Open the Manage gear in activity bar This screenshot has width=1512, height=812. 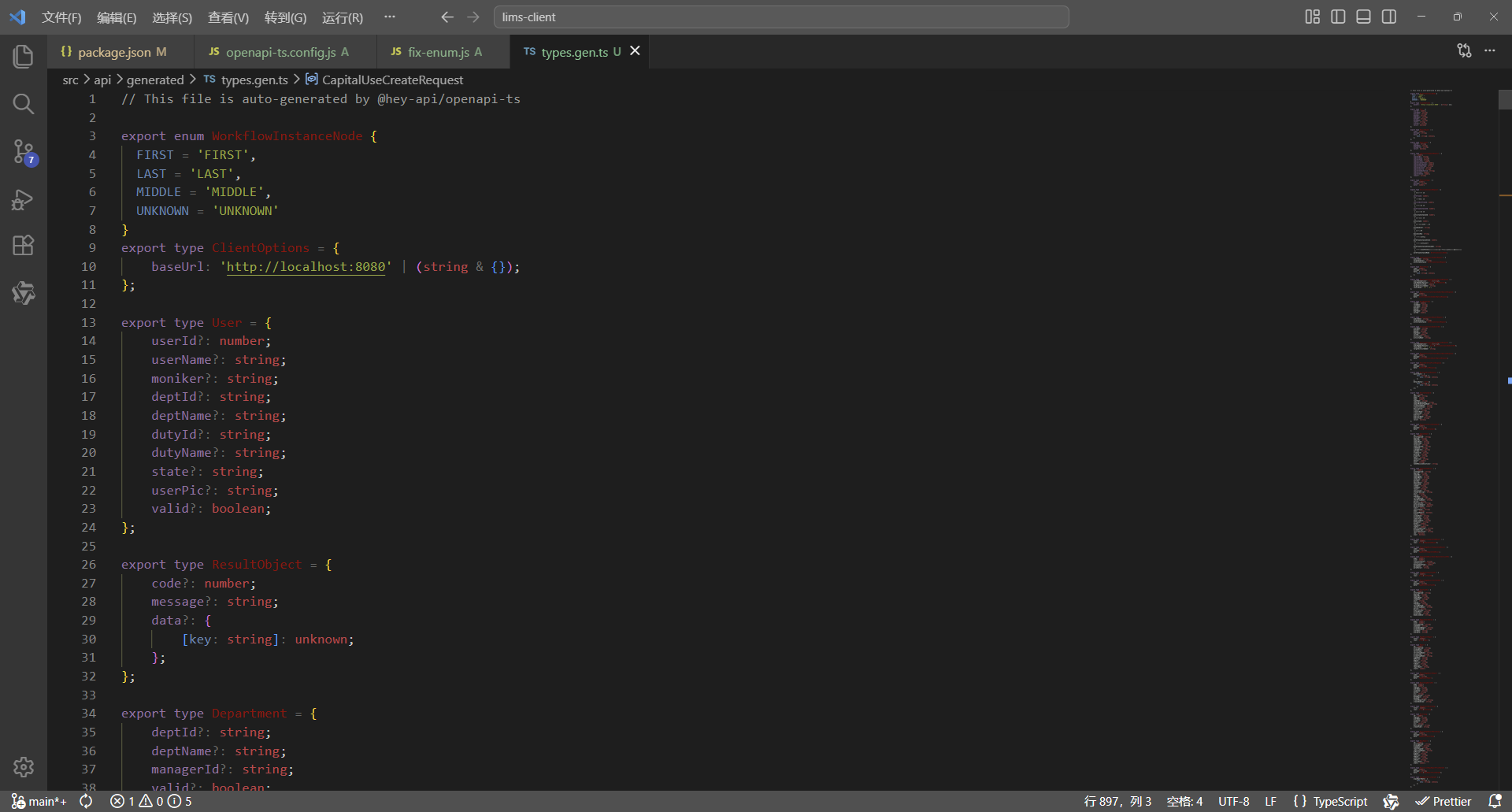pyautogui.click(x=24, y=767)
